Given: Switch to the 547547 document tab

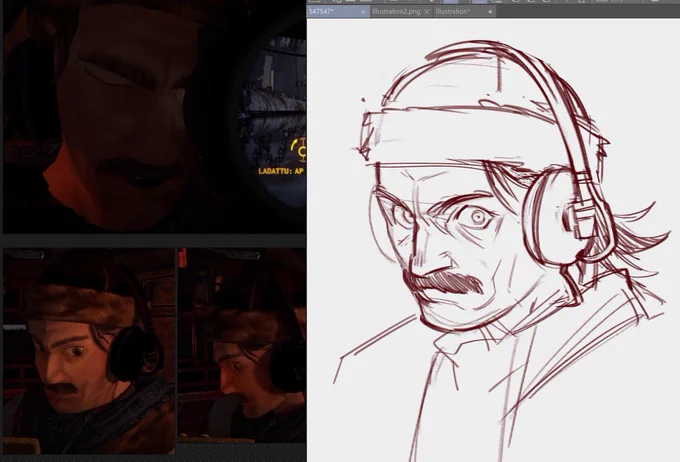Looking at the screenshot, I should (337, 12).
